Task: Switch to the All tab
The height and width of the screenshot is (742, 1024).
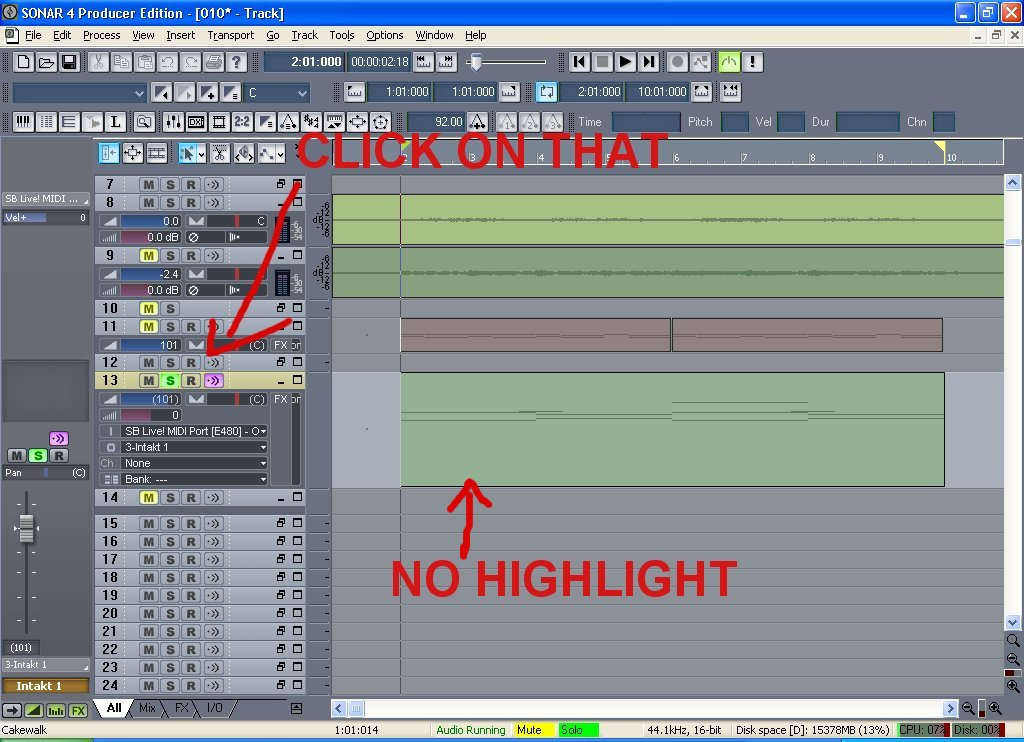Action: [114, 708]
